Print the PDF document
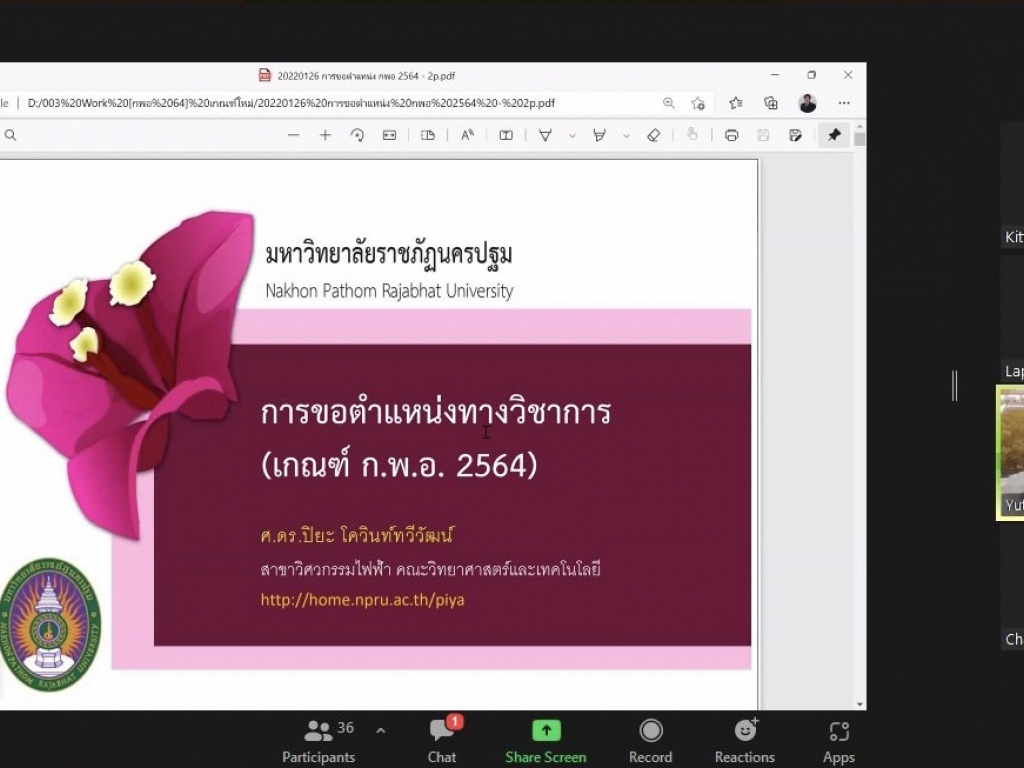Image resolution: width=1024 pixels, height=768 pixels. pyautogui.click(x=731, y=135)
